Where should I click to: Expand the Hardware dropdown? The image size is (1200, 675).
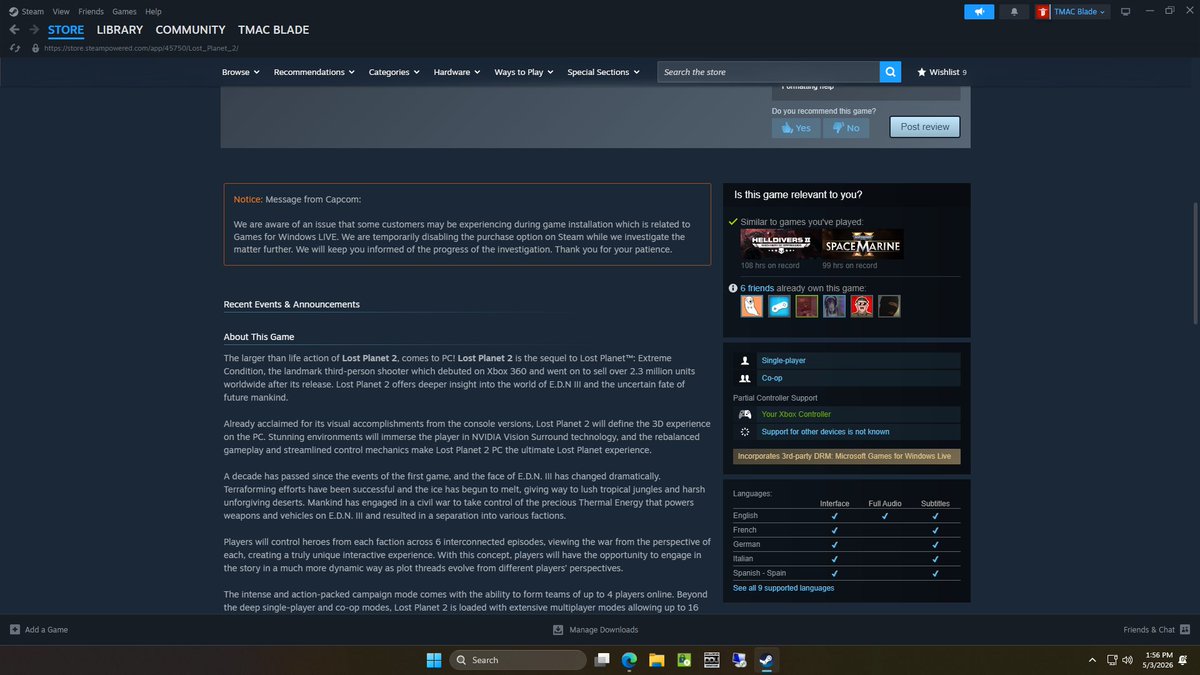click(x=457, y=72)
